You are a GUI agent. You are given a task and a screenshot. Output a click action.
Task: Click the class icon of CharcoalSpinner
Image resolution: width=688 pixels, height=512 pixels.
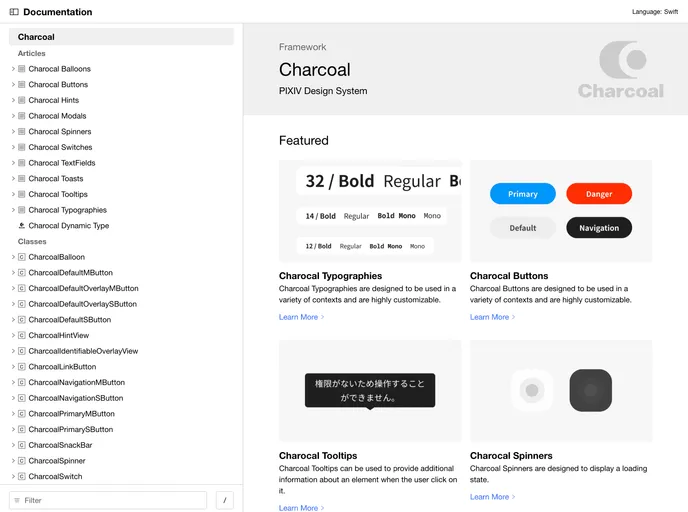[22, 461]
